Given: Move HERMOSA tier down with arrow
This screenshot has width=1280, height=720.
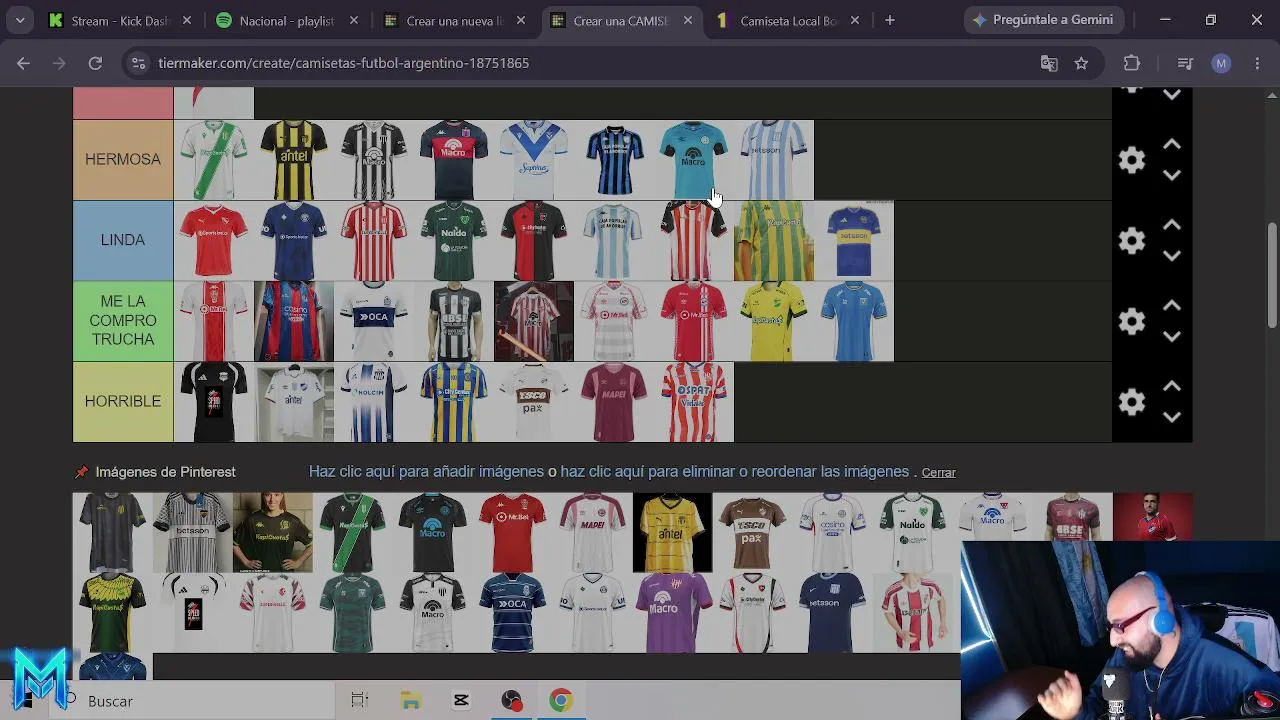Looking at the screenshot, I should (x=1172, y=175).
